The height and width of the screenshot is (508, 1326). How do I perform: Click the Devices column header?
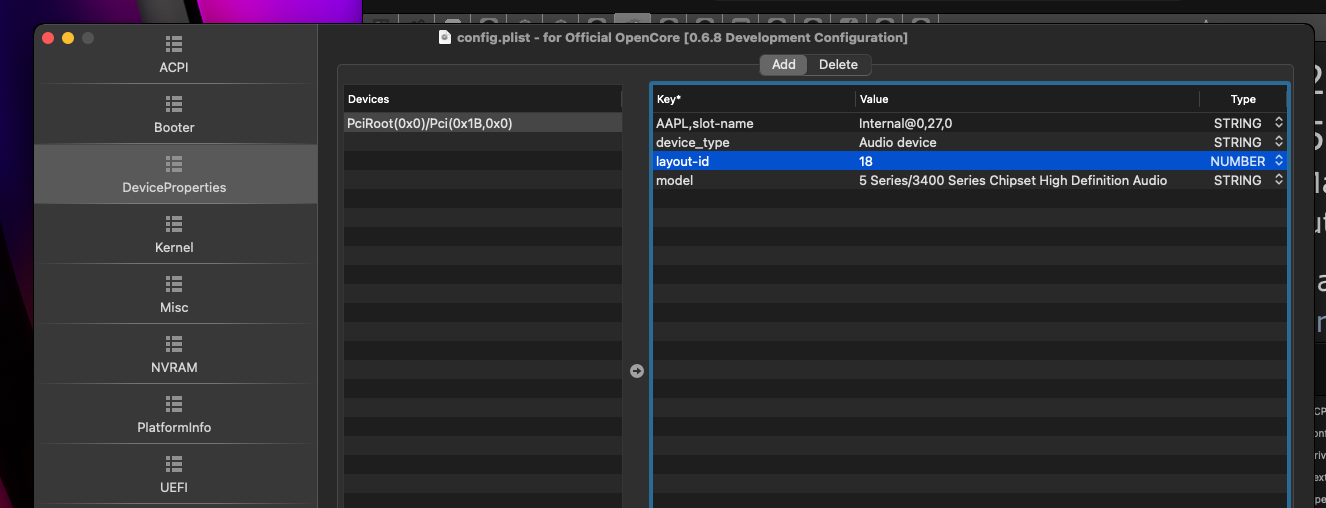pyautogui.click(x=482, y=99)
